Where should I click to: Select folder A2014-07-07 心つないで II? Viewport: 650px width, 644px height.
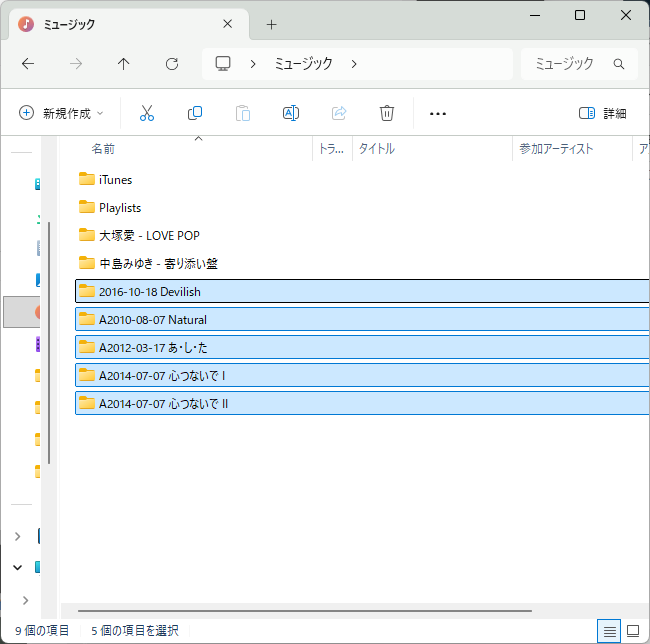pos(362,403)
